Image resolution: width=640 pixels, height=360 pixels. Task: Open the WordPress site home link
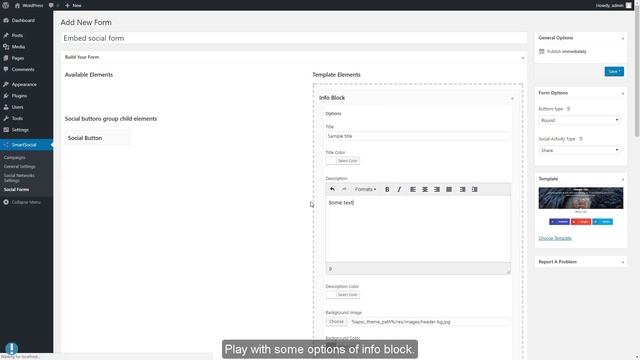click(29, 5)
